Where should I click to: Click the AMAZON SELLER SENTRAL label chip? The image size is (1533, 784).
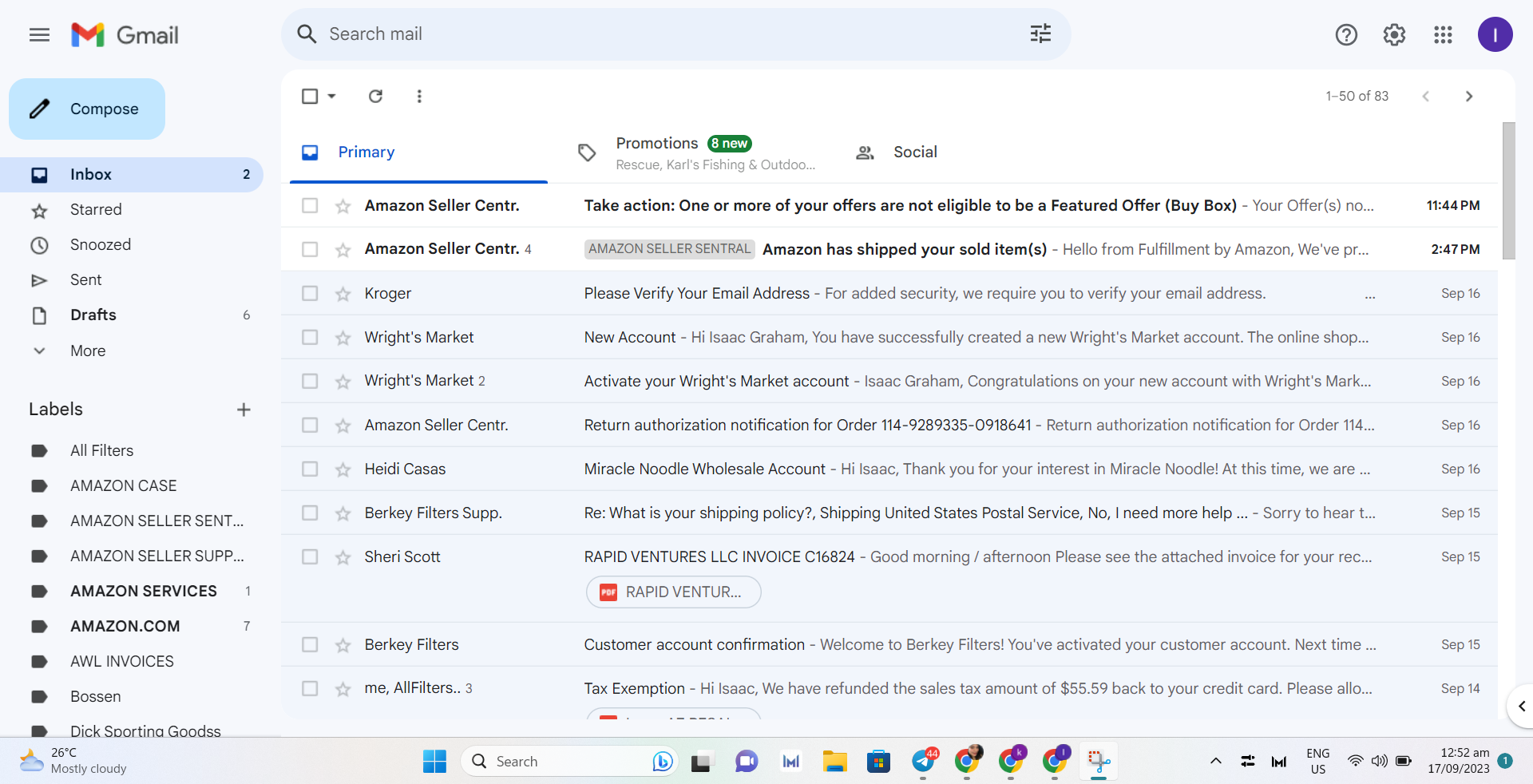click(x=670, y=249)
